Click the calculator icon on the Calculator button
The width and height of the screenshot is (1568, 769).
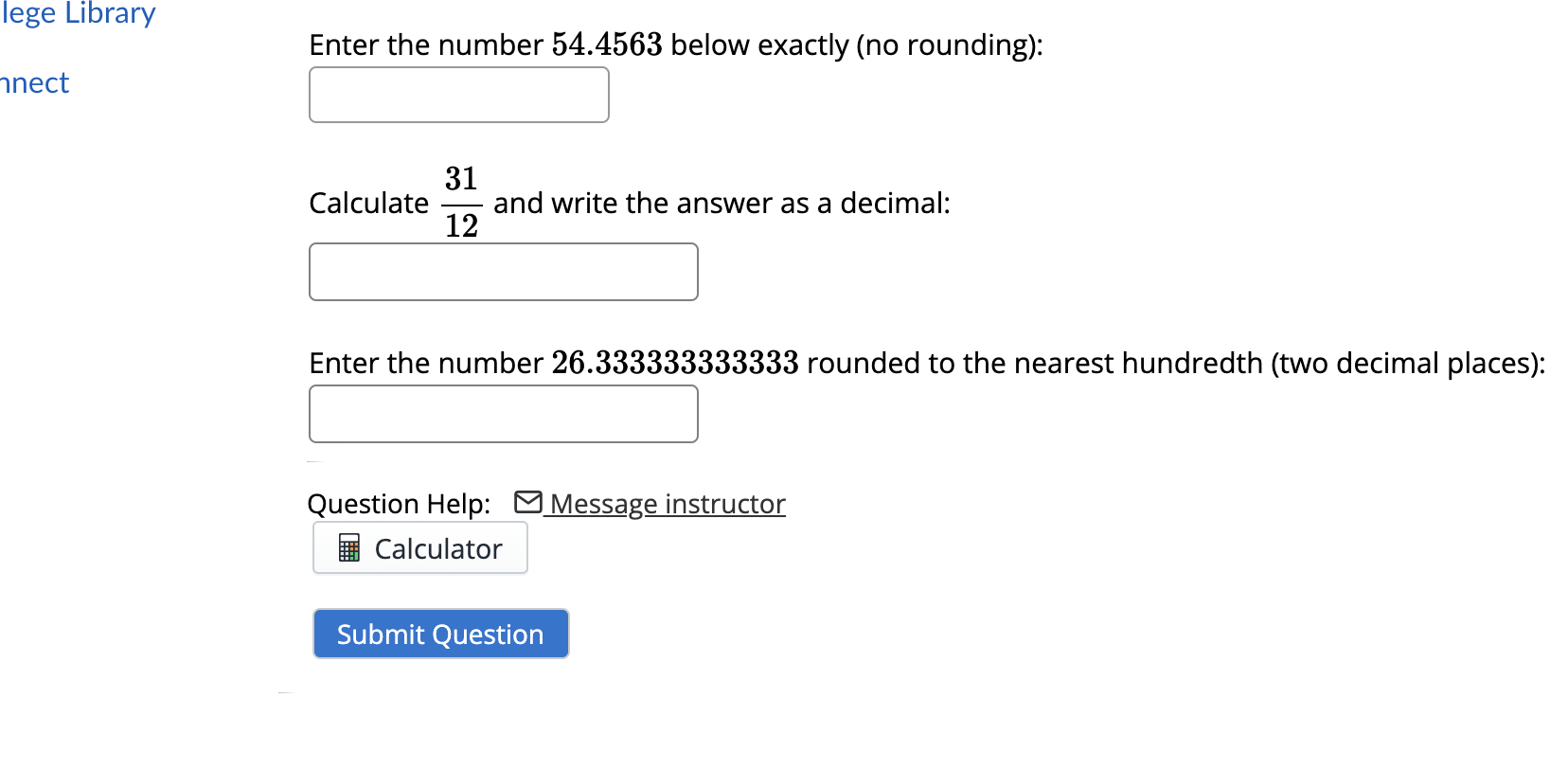pyautogui.click(x=350, y=547)
